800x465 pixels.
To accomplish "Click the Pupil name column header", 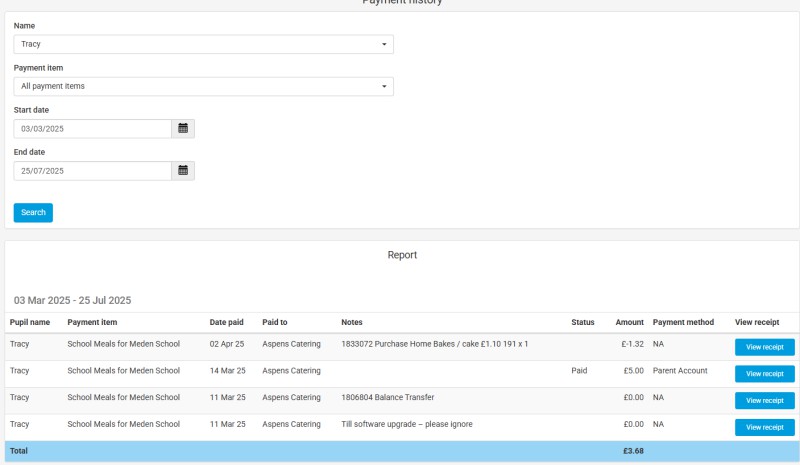I will pos(30,322).
